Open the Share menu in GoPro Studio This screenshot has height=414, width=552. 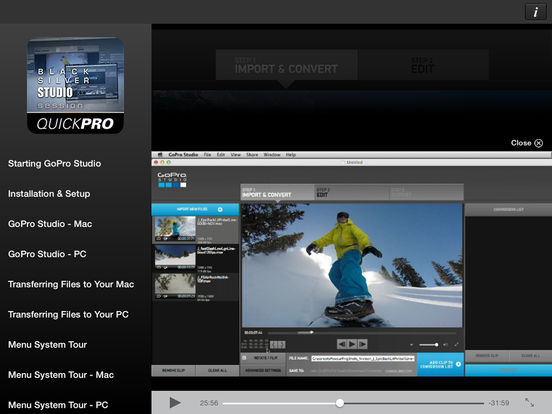click(x=252, y=155)
